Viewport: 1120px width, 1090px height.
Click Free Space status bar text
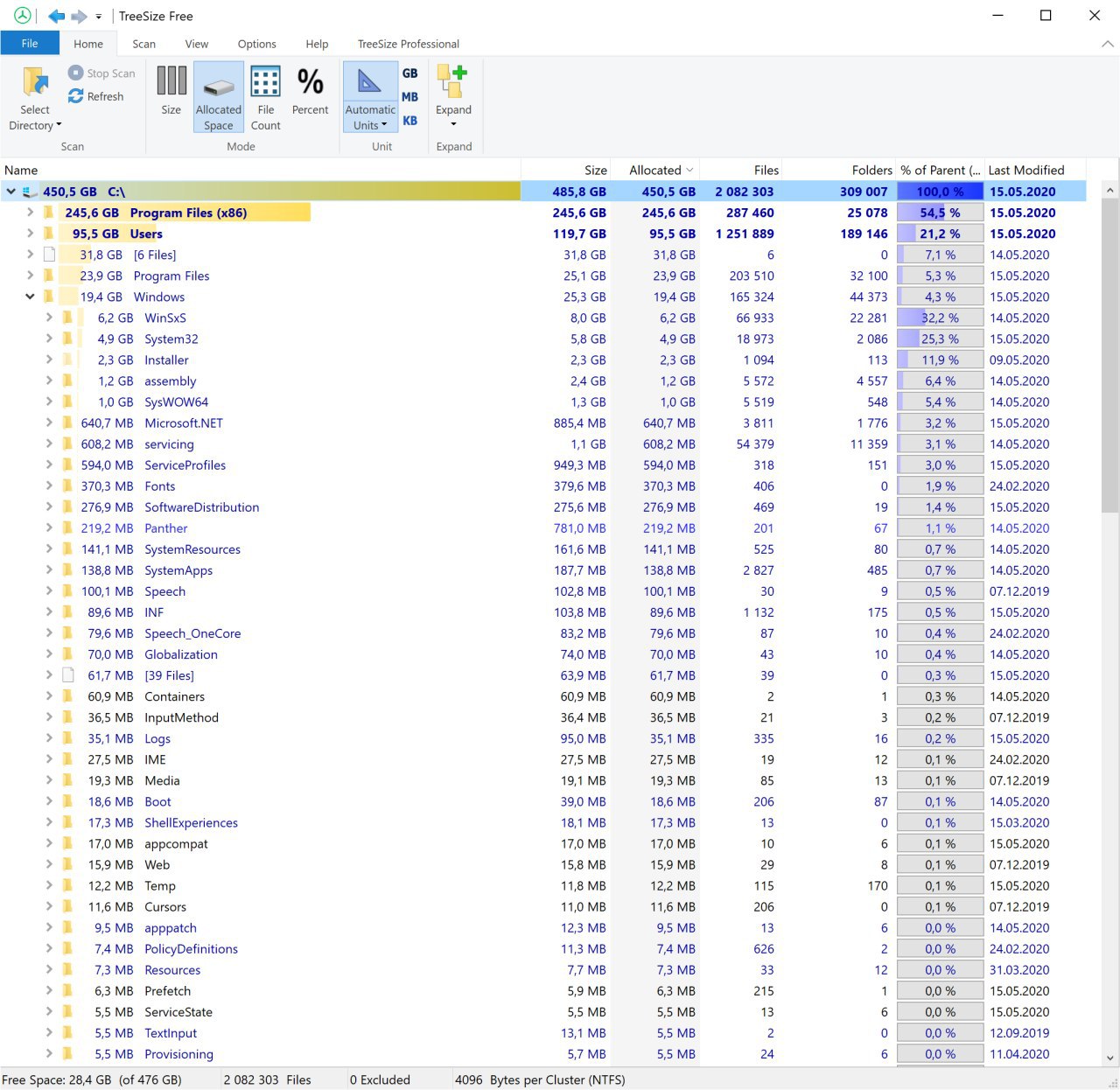92,1080
